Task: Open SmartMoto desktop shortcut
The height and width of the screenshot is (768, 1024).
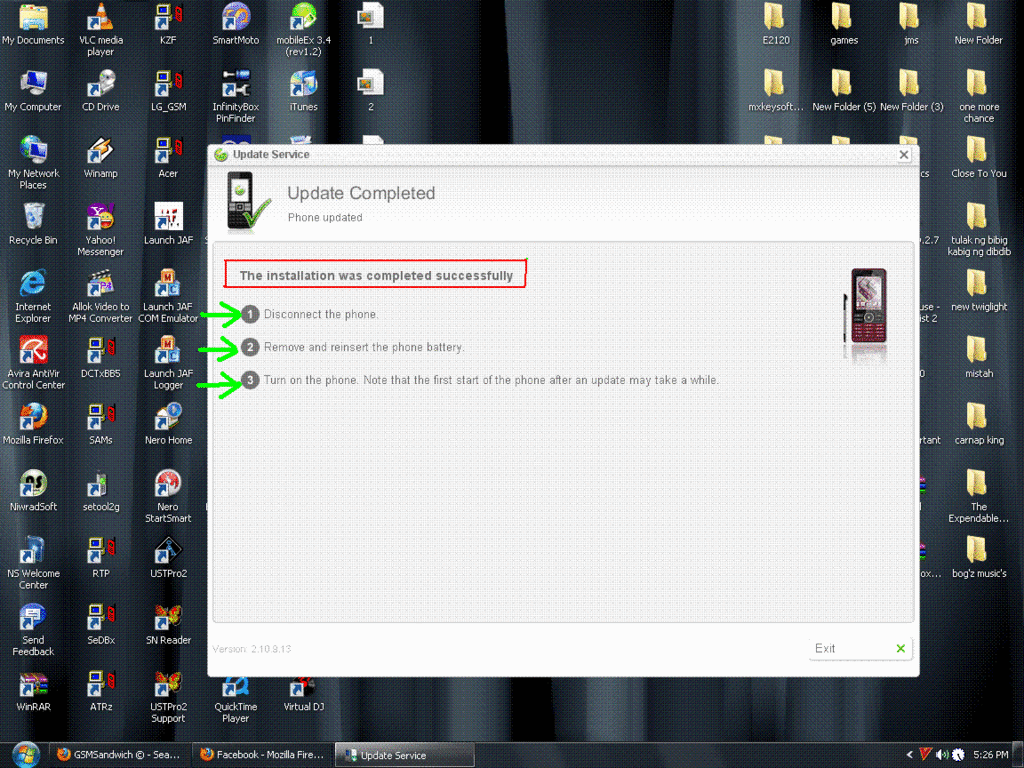Action: coord(236,25)
